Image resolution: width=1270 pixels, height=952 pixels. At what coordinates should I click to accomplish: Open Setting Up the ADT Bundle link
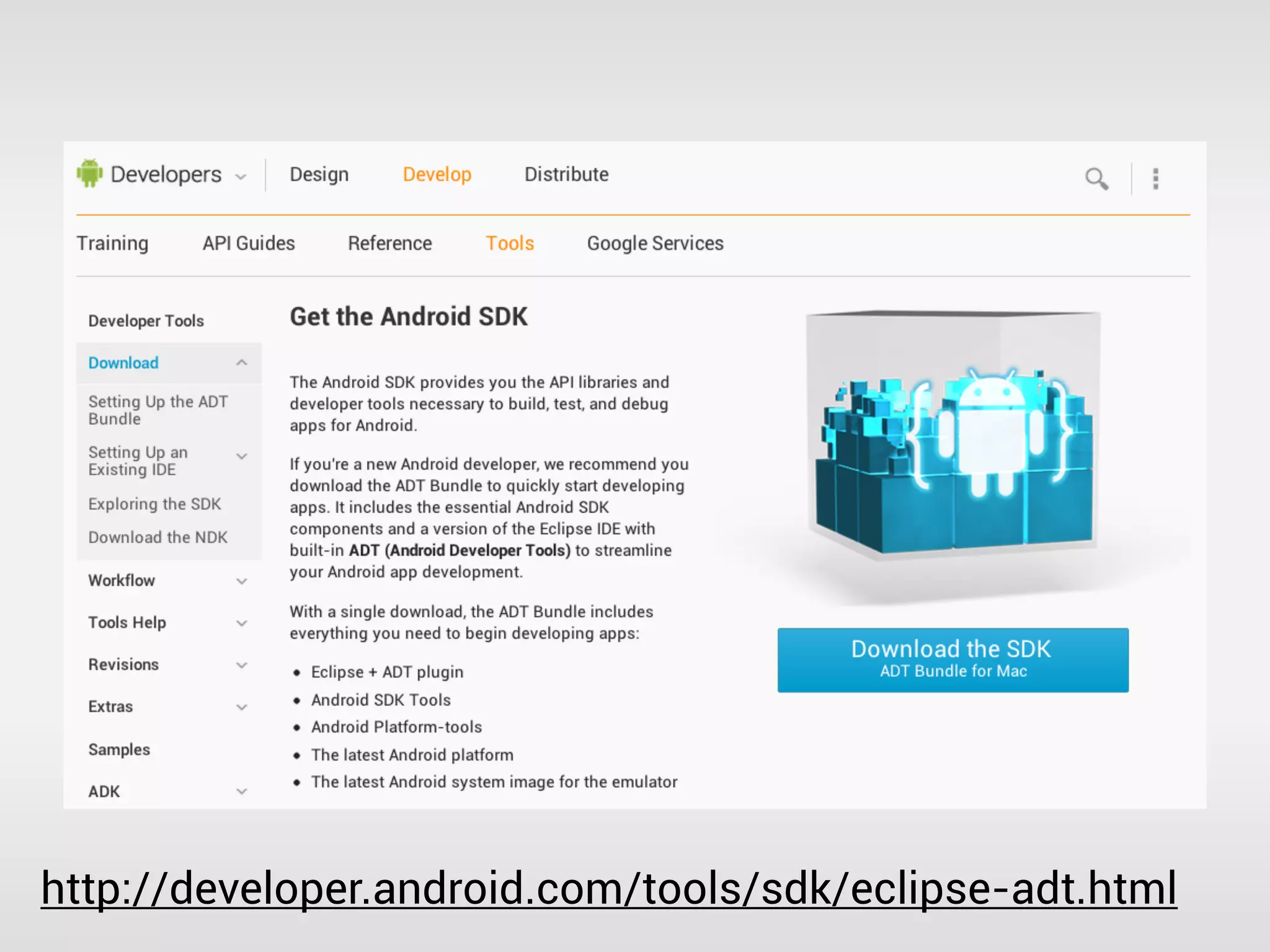(158, 410)
